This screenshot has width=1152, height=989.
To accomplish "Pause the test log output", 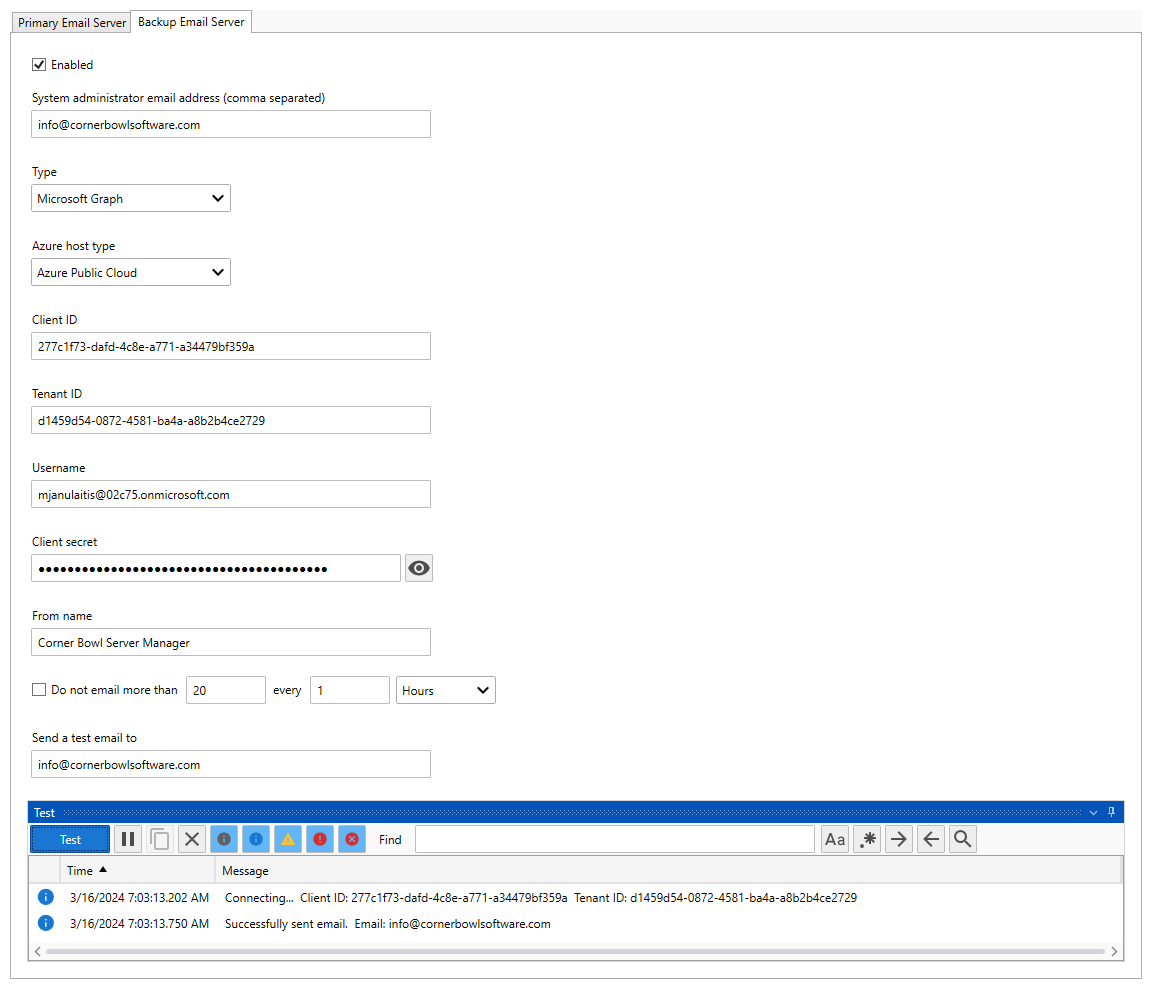I will [128, 839].
